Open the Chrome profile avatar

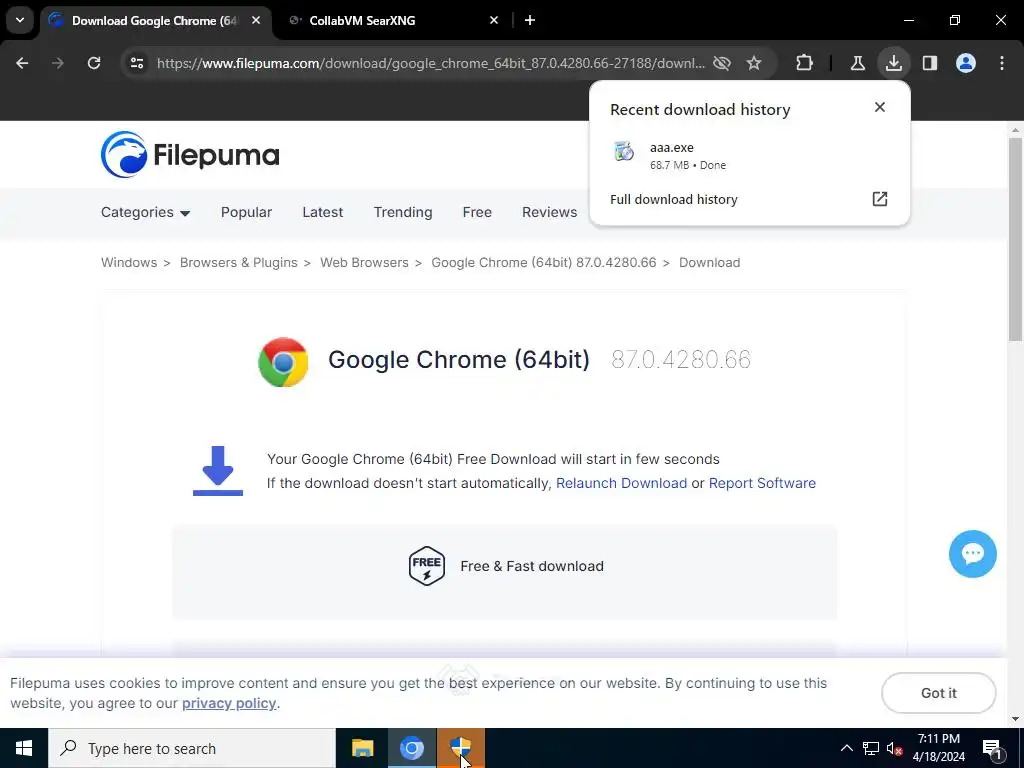966,63
